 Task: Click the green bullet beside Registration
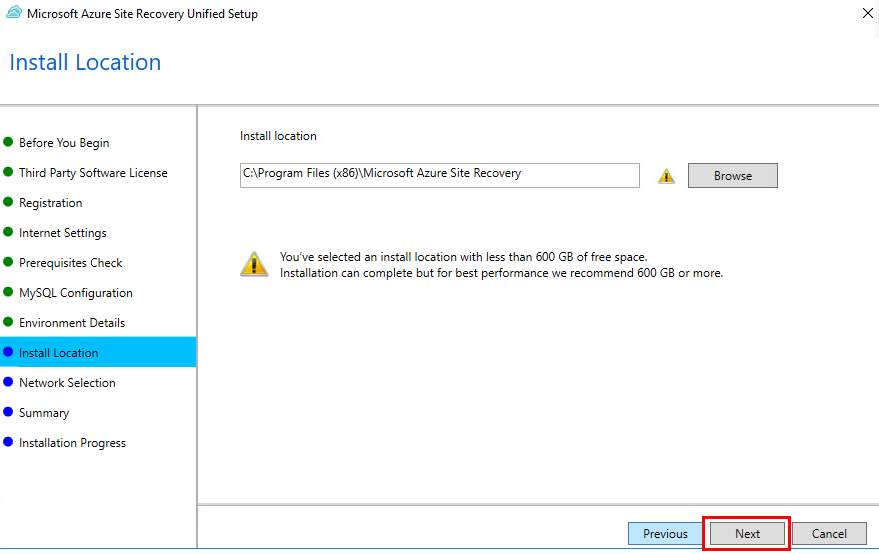[x=8, y=201]
